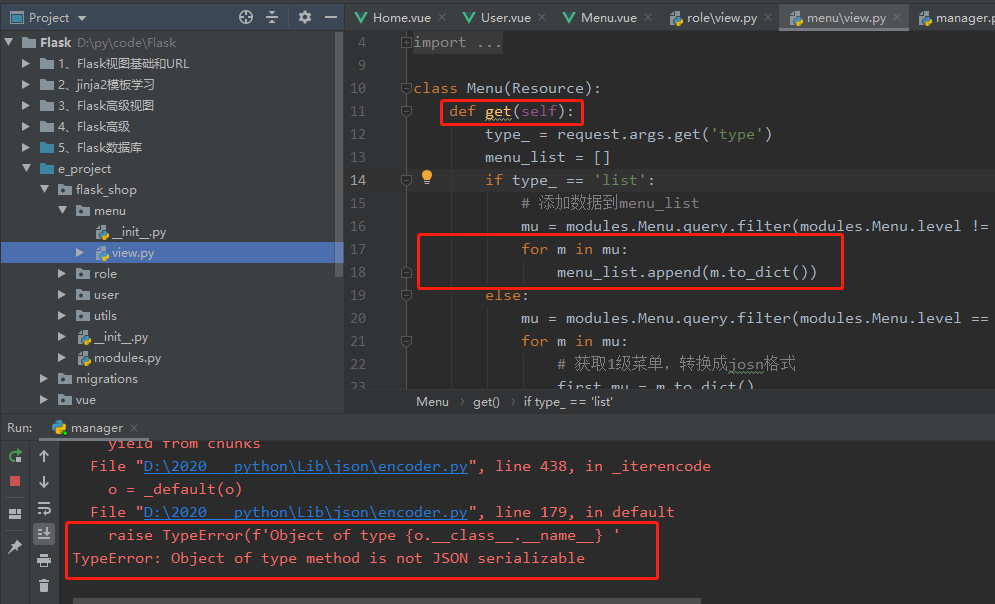The width and height of the screenshot is (995, 604).
Task: Click the print icon in Run panel
Action: (44, 560)
